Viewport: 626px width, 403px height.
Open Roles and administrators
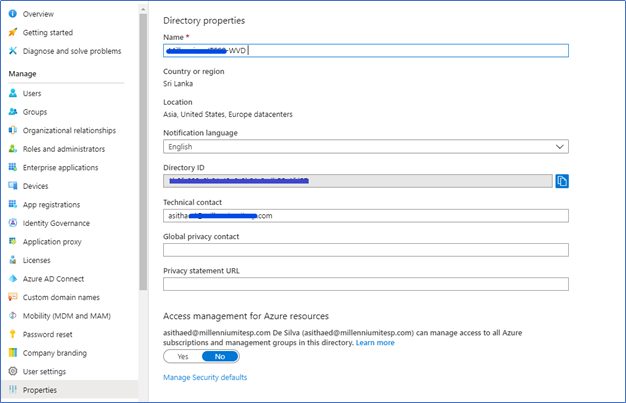(64, 149)
